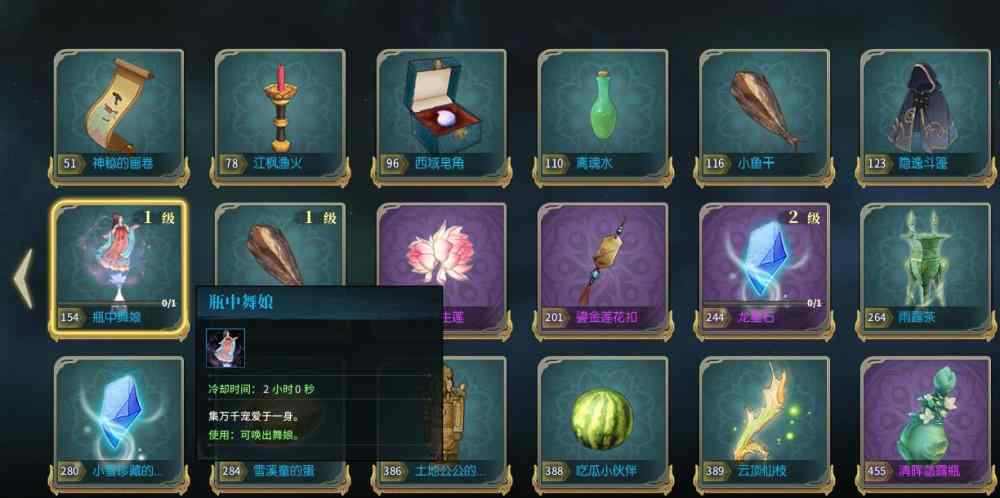Click the highlighted 瓶中舞娘 dancer item

pyautogui.click(x=119, y=268)
